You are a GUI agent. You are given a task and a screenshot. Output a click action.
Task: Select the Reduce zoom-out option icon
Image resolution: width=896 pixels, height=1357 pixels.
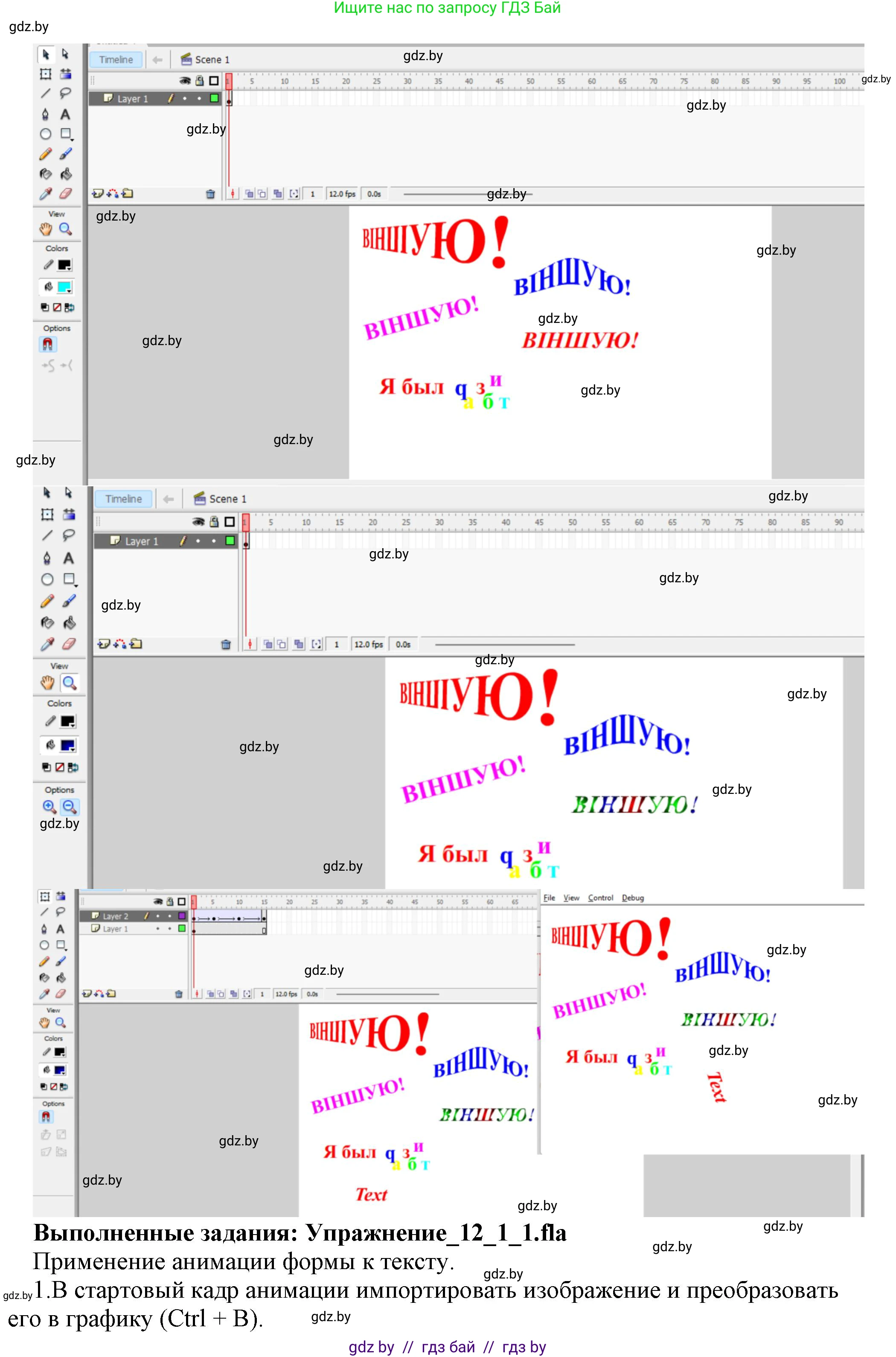tap(70, 806)
